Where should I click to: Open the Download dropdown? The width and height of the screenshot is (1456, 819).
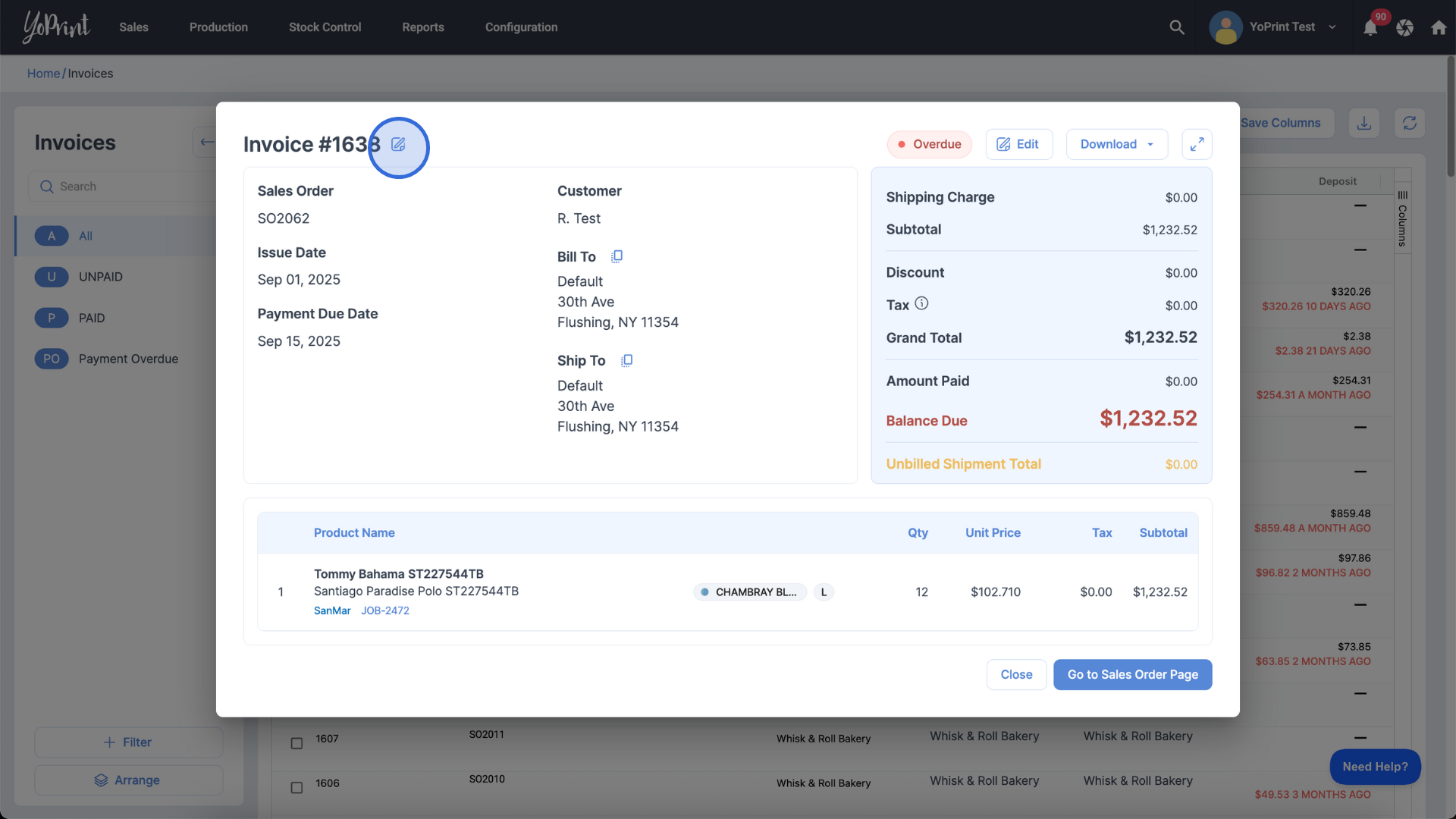(1116, 144)
